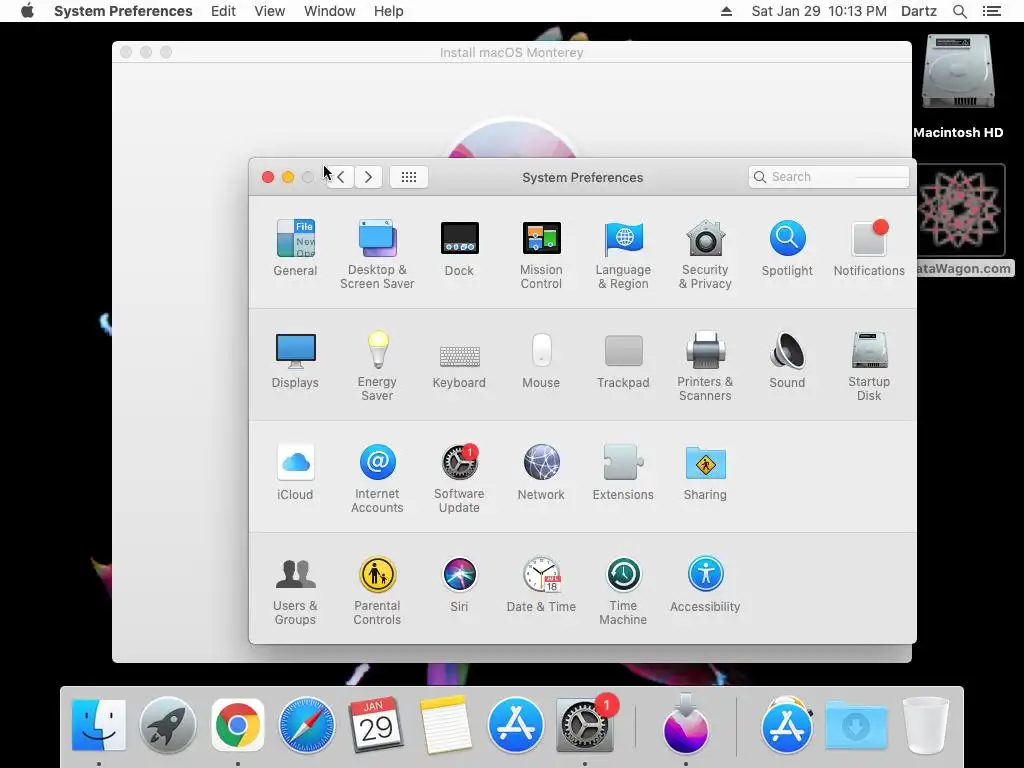The width and height of the screenshot is (1024, 768).
Task: Open the first App Store icon in Dock
Action: click(515, 725)
